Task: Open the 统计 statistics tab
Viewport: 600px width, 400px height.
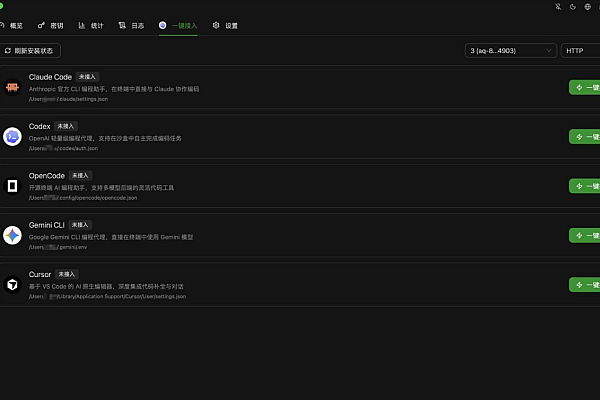Action: pos(91,26)
